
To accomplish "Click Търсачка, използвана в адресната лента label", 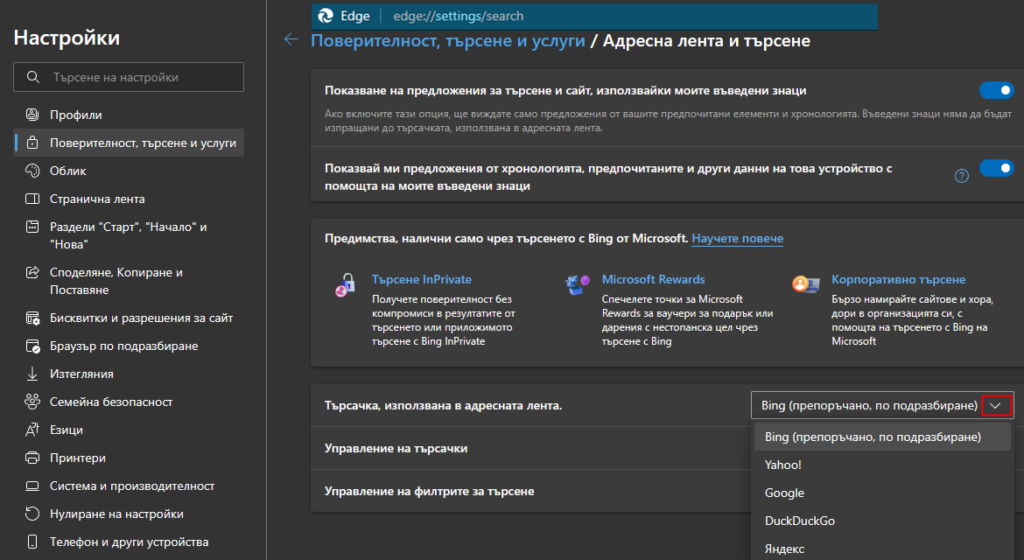I will point(443,406).
